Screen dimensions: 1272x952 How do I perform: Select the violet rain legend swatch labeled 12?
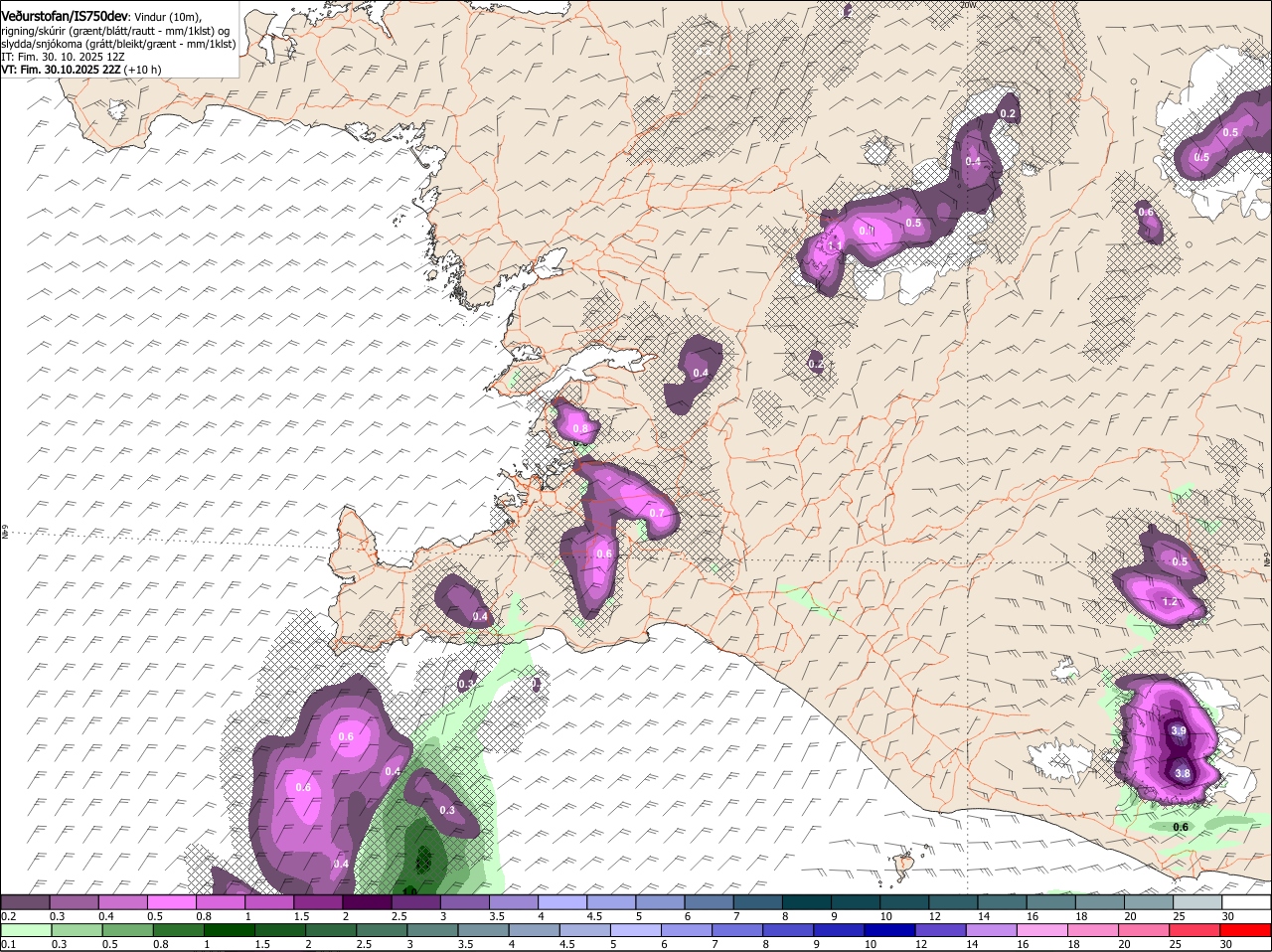941,930
